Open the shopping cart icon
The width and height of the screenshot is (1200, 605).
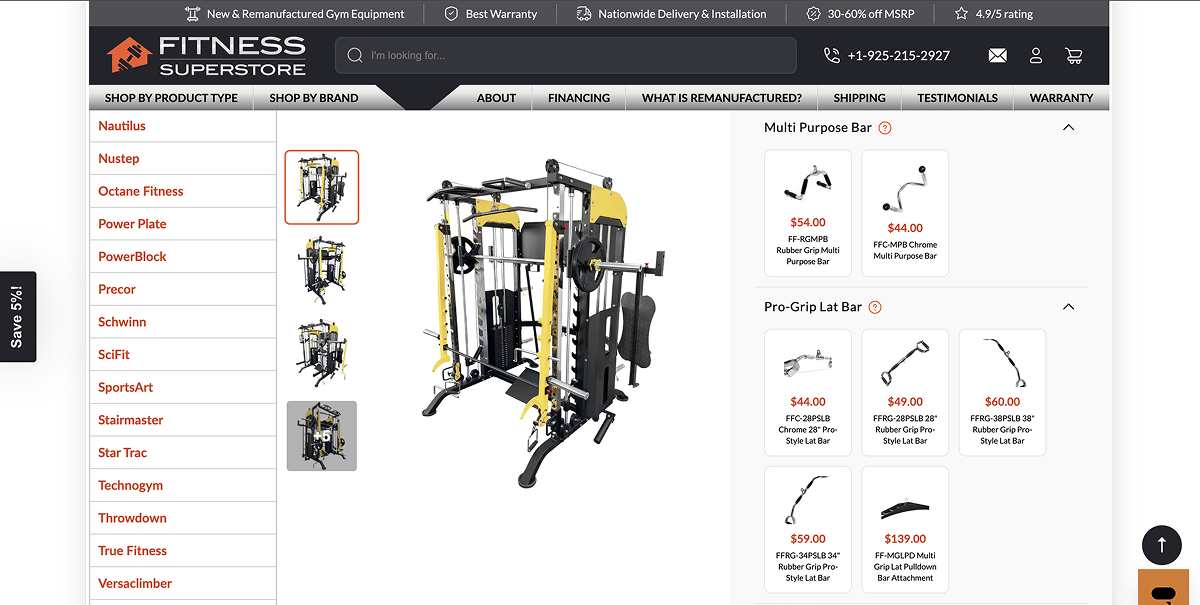pyautogui.click(x=1074, y=56)
